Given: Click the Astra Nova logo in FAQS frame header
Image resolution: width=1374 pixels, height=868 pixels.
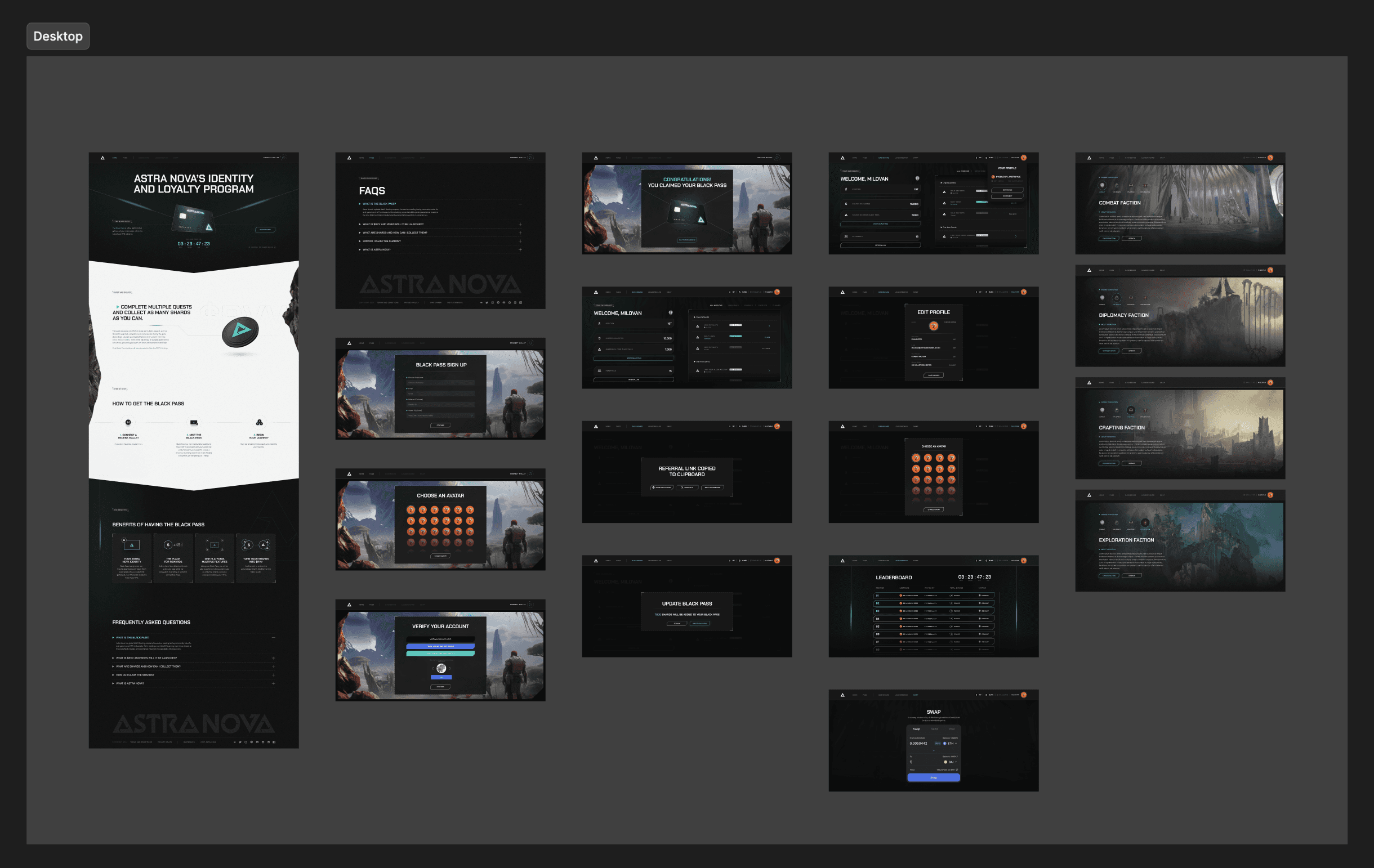Looking at the screenshot, I should pyautogui.click(x=349, y=158).
